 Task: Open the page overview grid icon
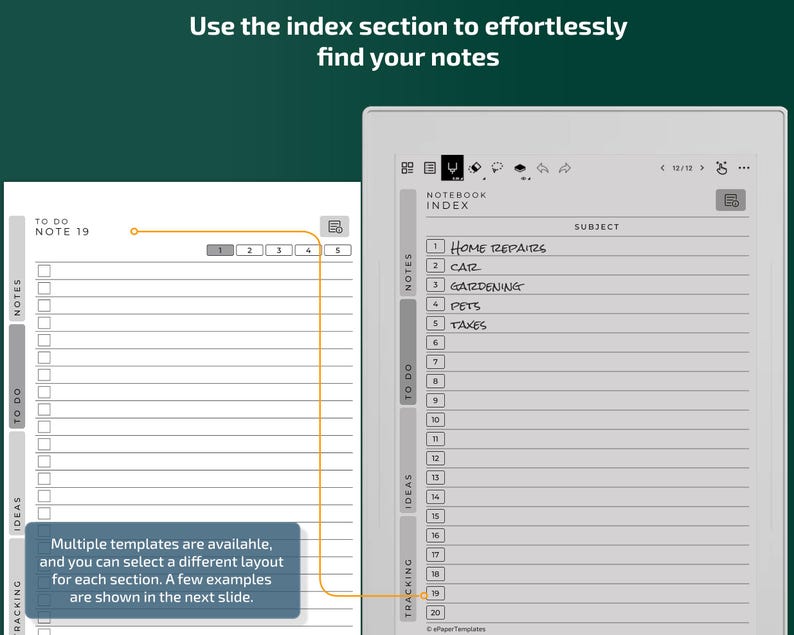[x=407, y=168]
